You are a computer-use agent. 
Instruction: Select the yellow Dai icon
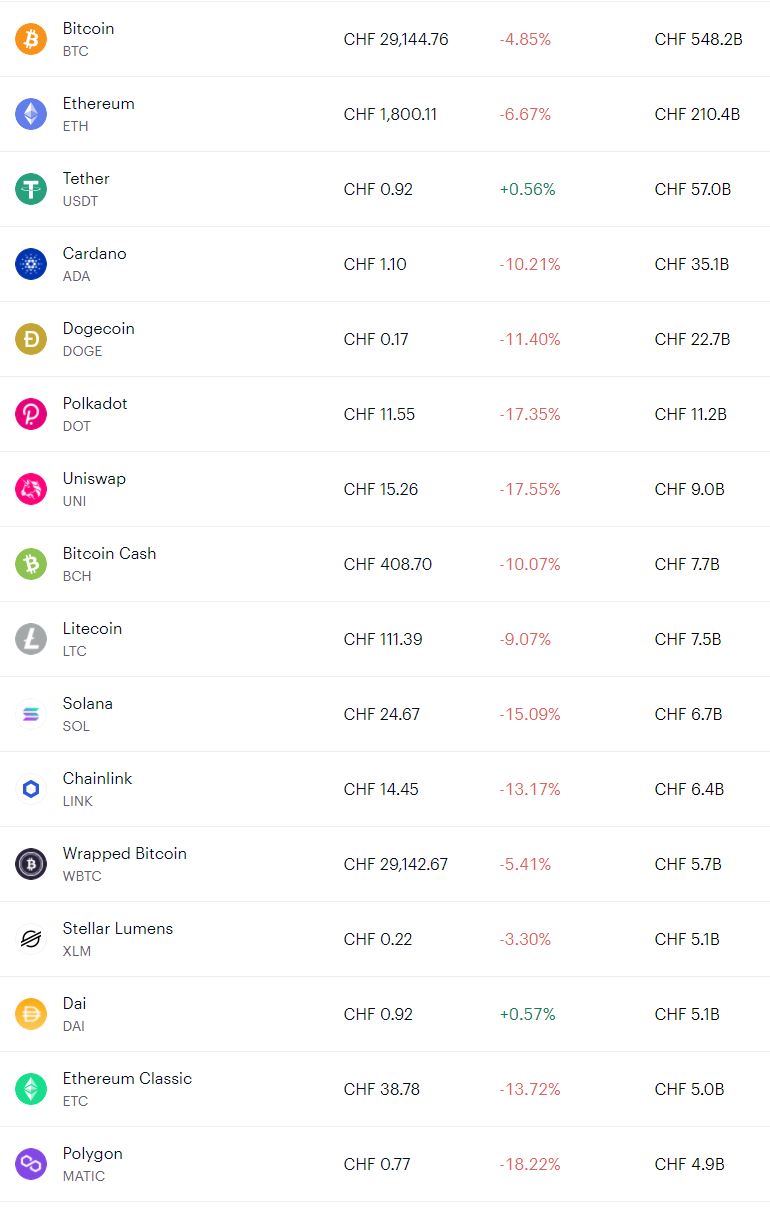(31, 1014)
